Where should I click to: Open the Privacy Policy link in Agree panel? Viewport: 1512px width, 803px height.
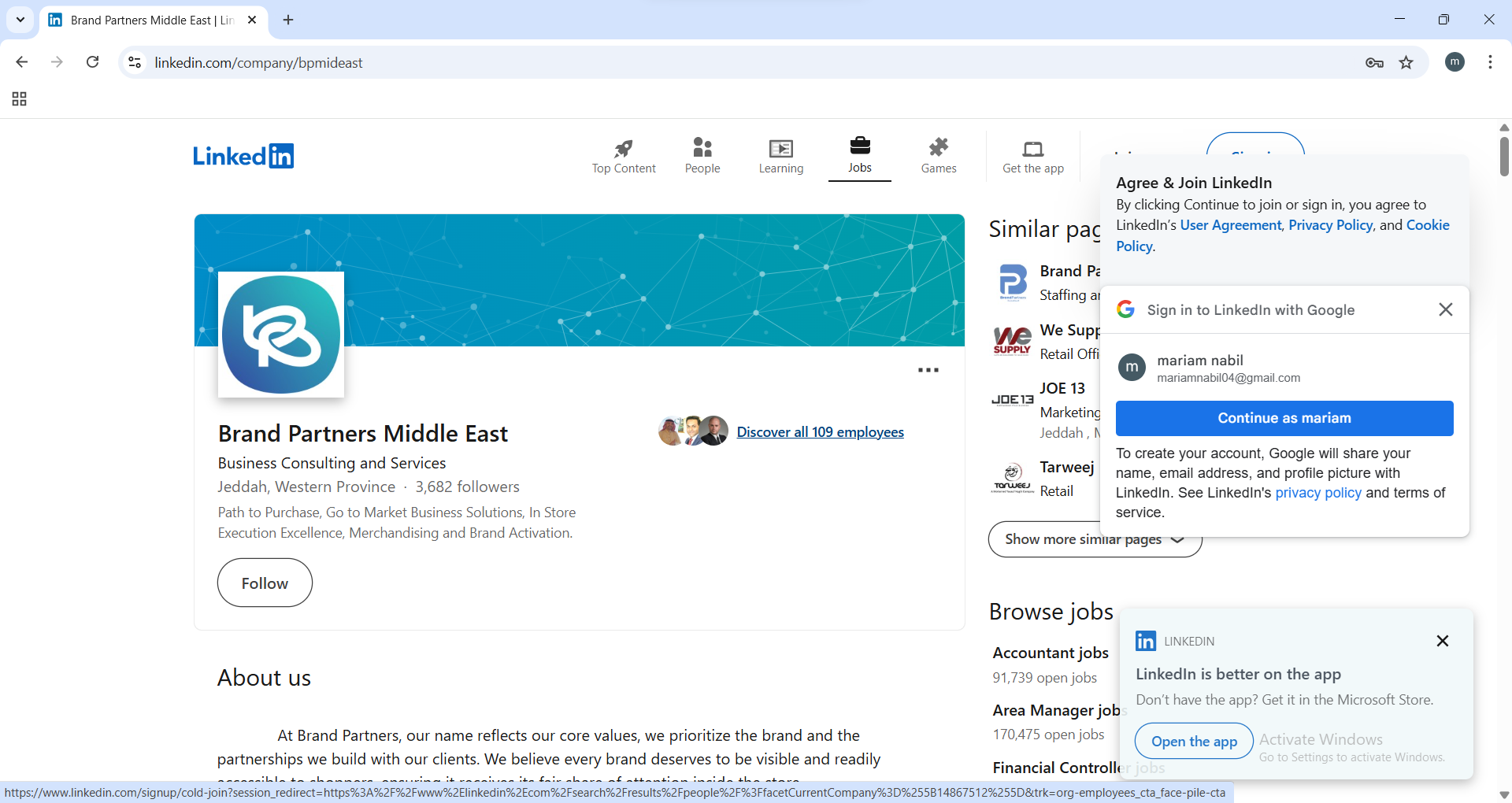(x=1331, y=225)
